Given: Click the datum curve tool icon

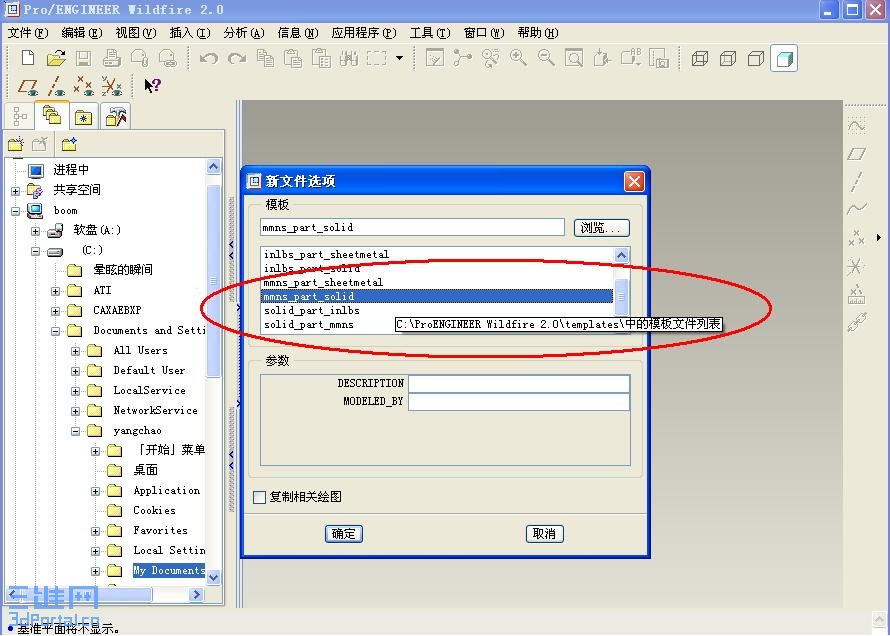Looking at the screenshot, I should (857, 209).
